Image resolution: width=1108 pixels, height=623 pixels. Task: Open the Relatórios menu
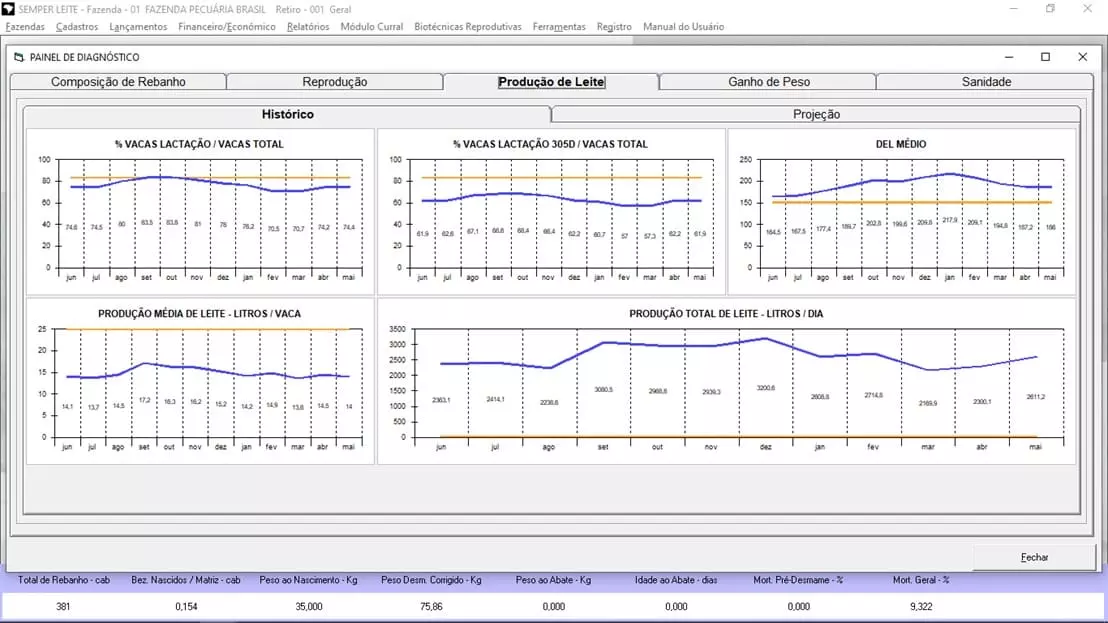(x=307, y=27)
